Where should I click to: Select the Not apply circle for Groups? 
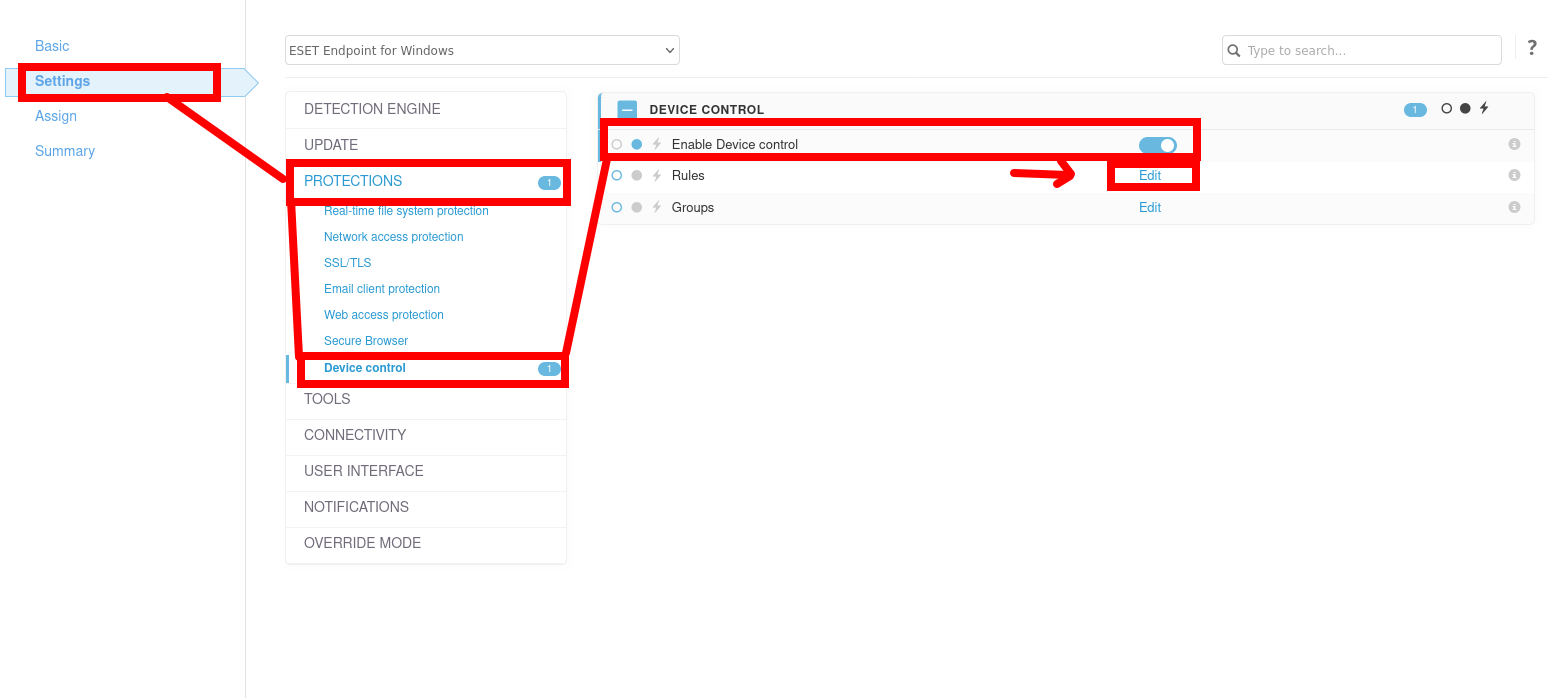[617, 207]
